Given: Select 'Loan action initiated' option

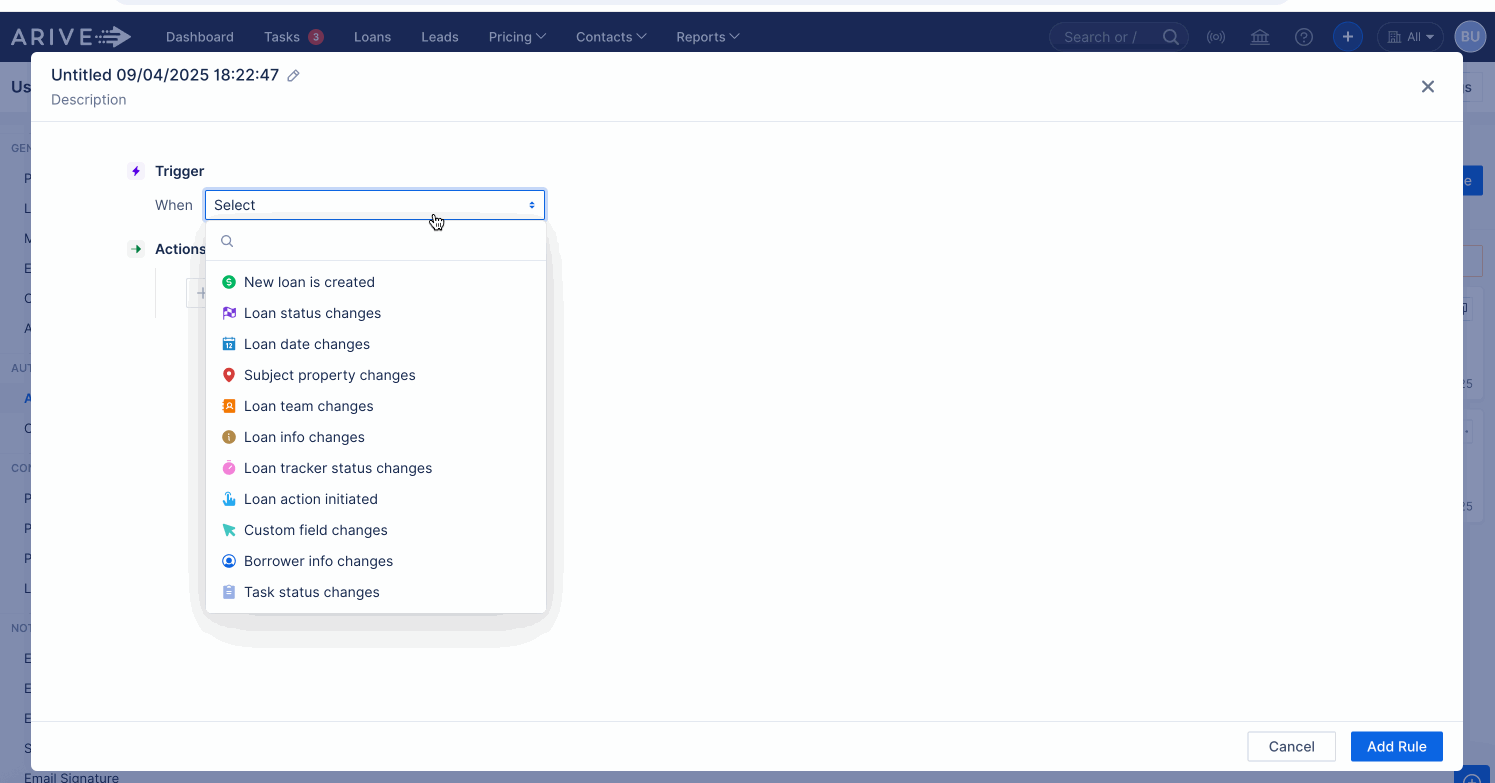Looking at the screenshot, I should coord(376,499).
